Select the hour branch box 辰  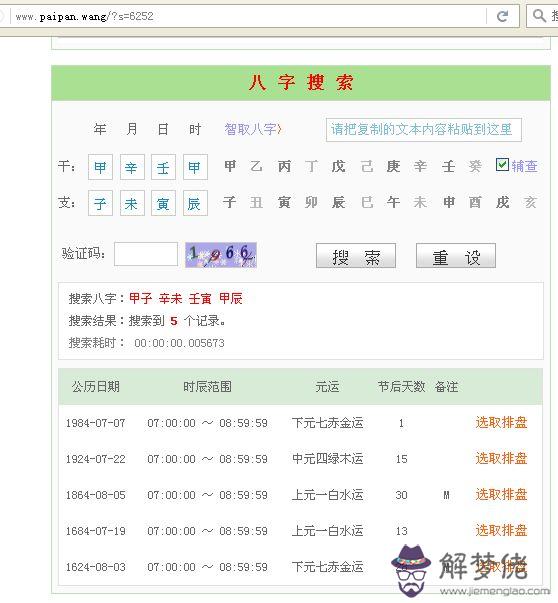tap(195, 203)
